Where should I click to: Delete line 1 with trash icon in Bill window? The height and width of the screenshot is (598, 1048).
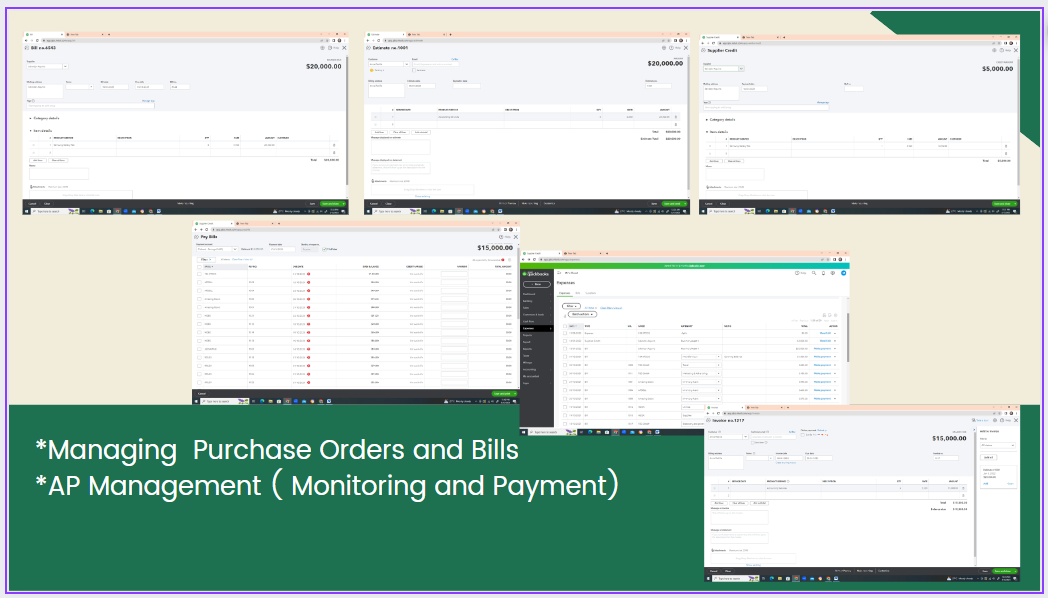[x=334, y=144]
